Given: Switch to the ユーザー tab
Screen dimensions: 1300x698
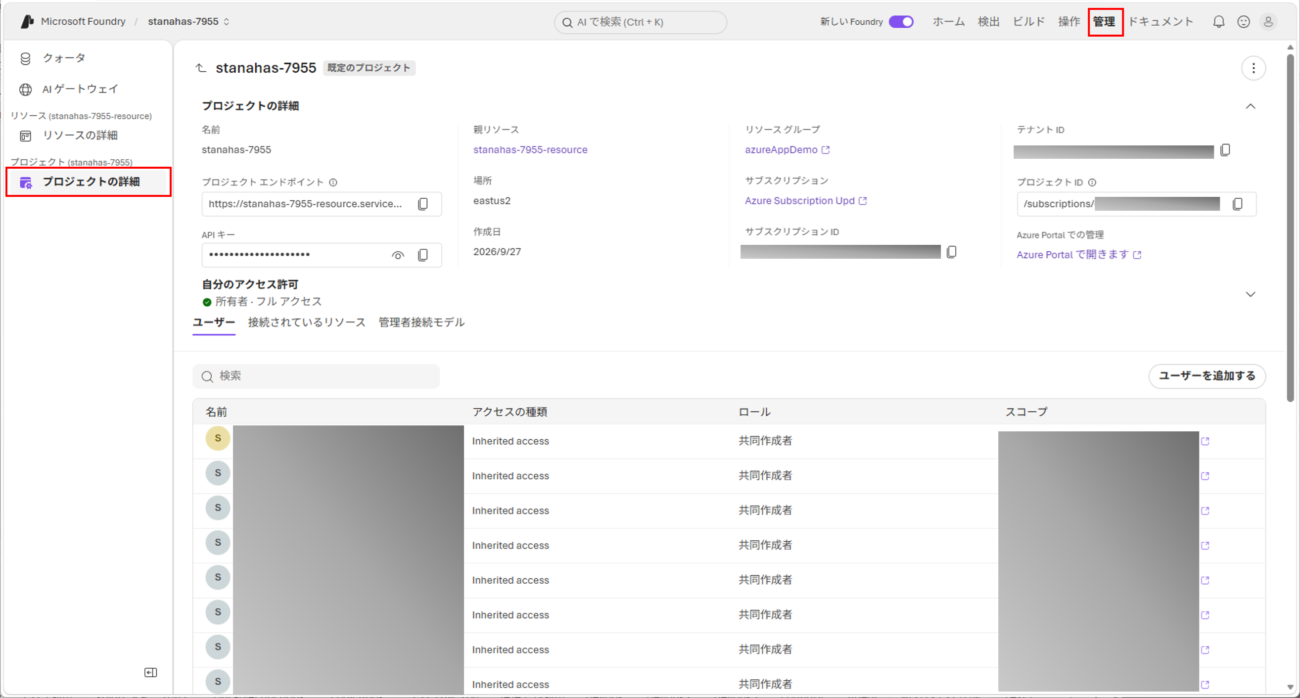Looking at the screenshot, I should [x=214, y=322].
